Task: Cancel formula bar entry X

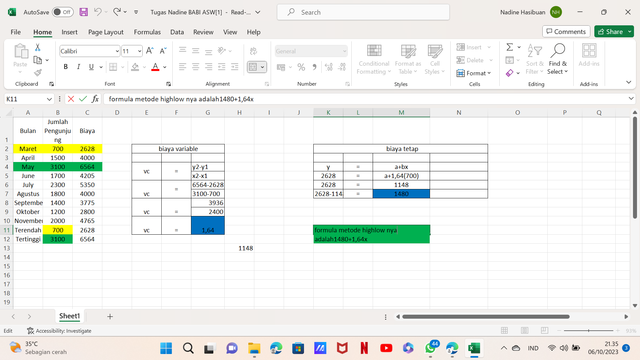Action: pos(71,99)
